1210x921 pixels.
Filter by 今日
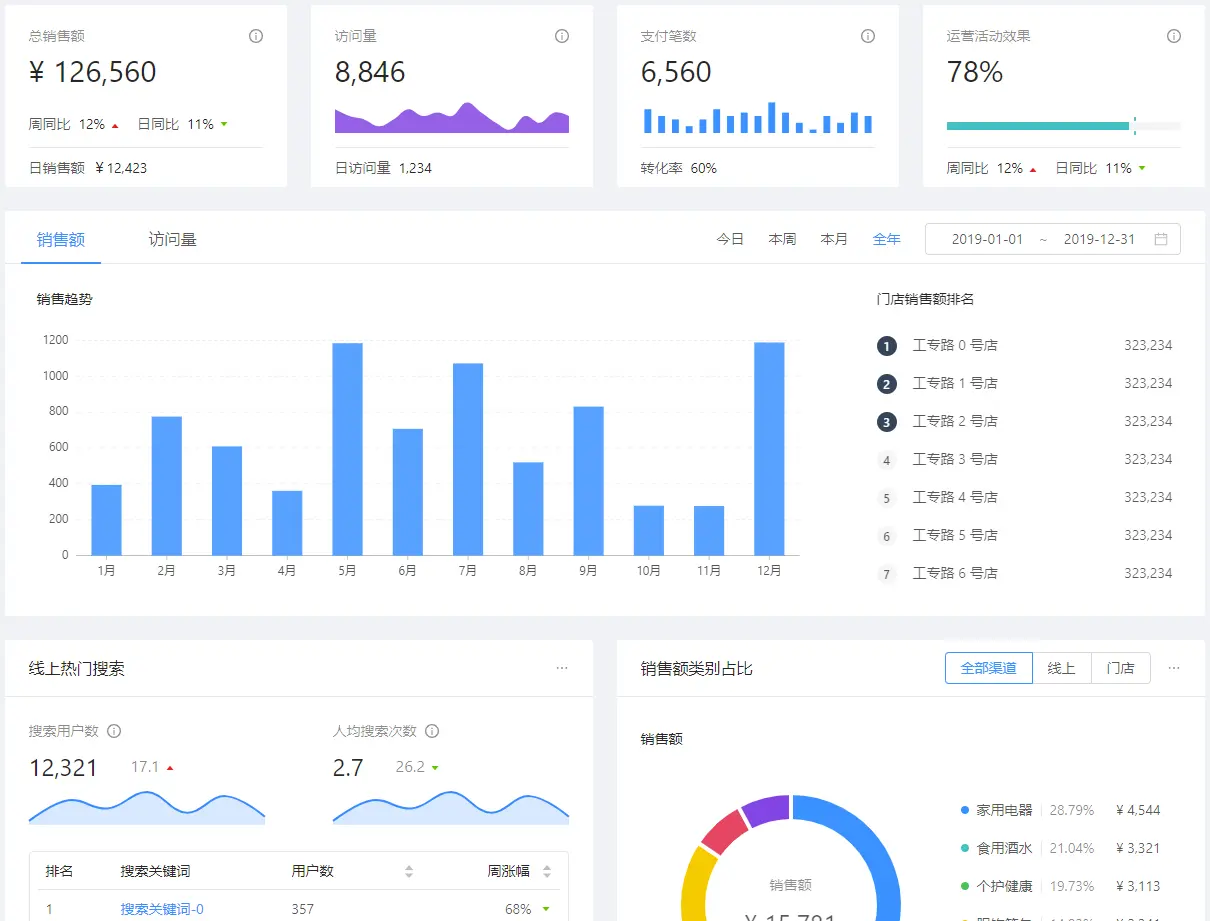click(730, 239)
